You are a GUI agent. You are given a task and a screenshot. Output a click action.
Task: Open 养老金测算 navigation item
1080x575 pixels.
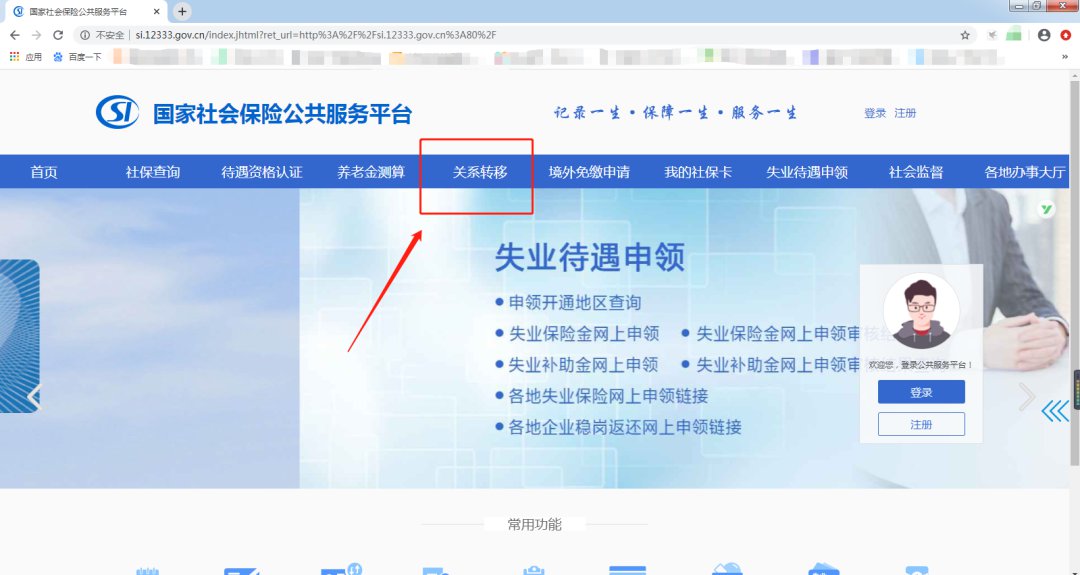[371, 172]
